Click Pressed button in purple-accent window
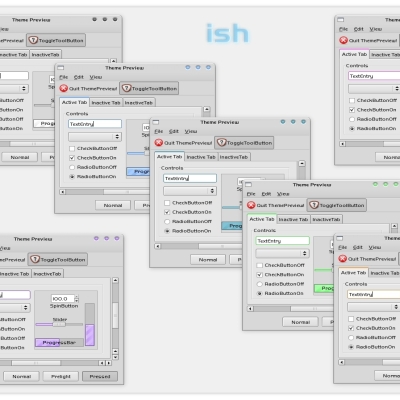The height and width of the screenshot is (400, 400). click(x=100, y=376)
